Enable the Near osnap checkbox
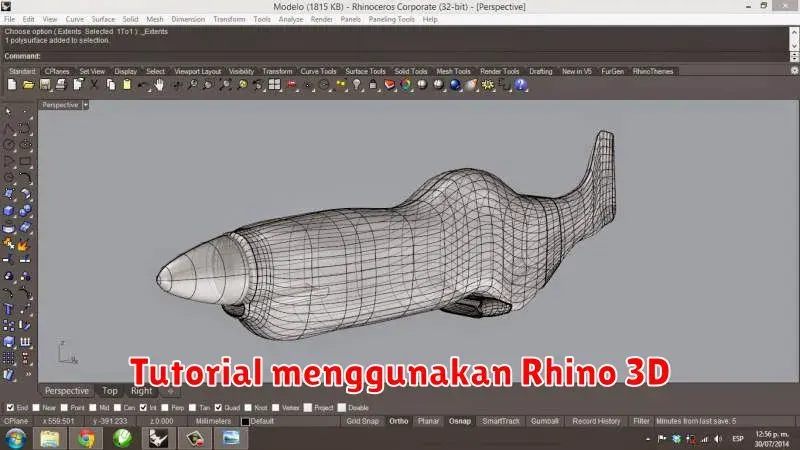 tap(36, 408)
